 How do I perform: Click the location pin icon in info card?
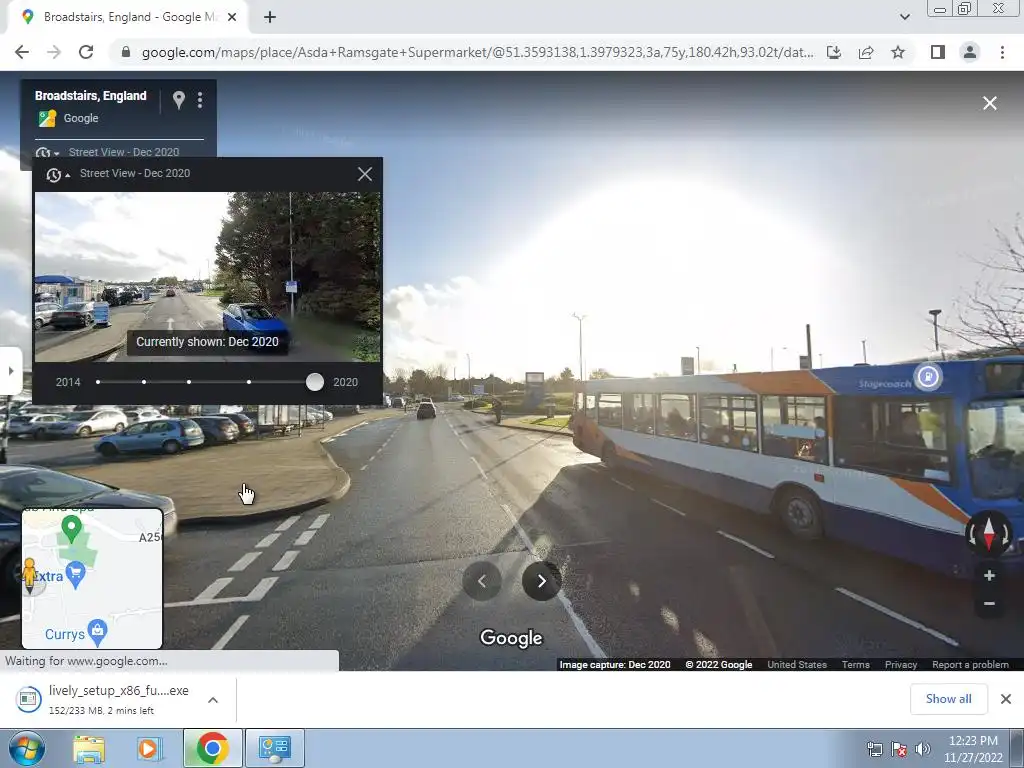178,100
